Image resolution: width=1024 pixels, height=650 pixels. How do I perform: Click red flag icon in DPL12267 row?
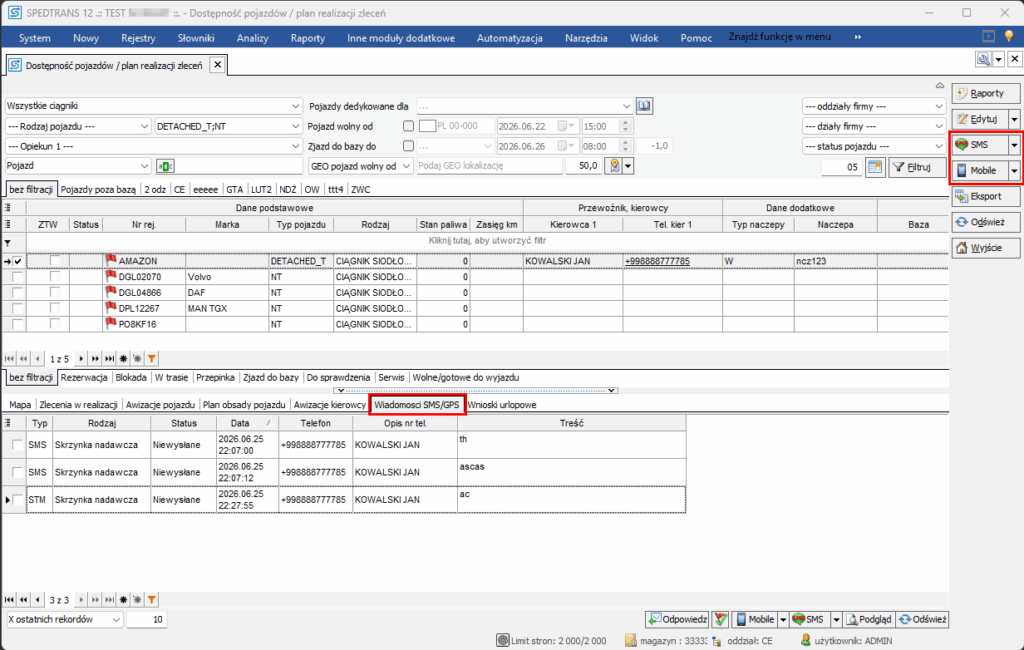[x=111, y=308]
